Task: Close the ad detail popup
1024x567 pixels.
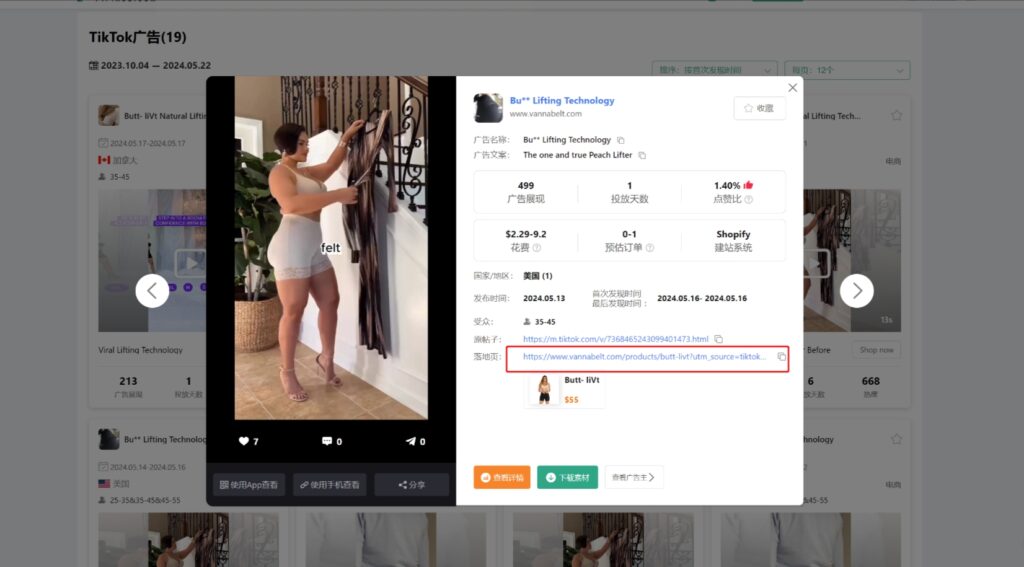Action: tap(792, 88)
